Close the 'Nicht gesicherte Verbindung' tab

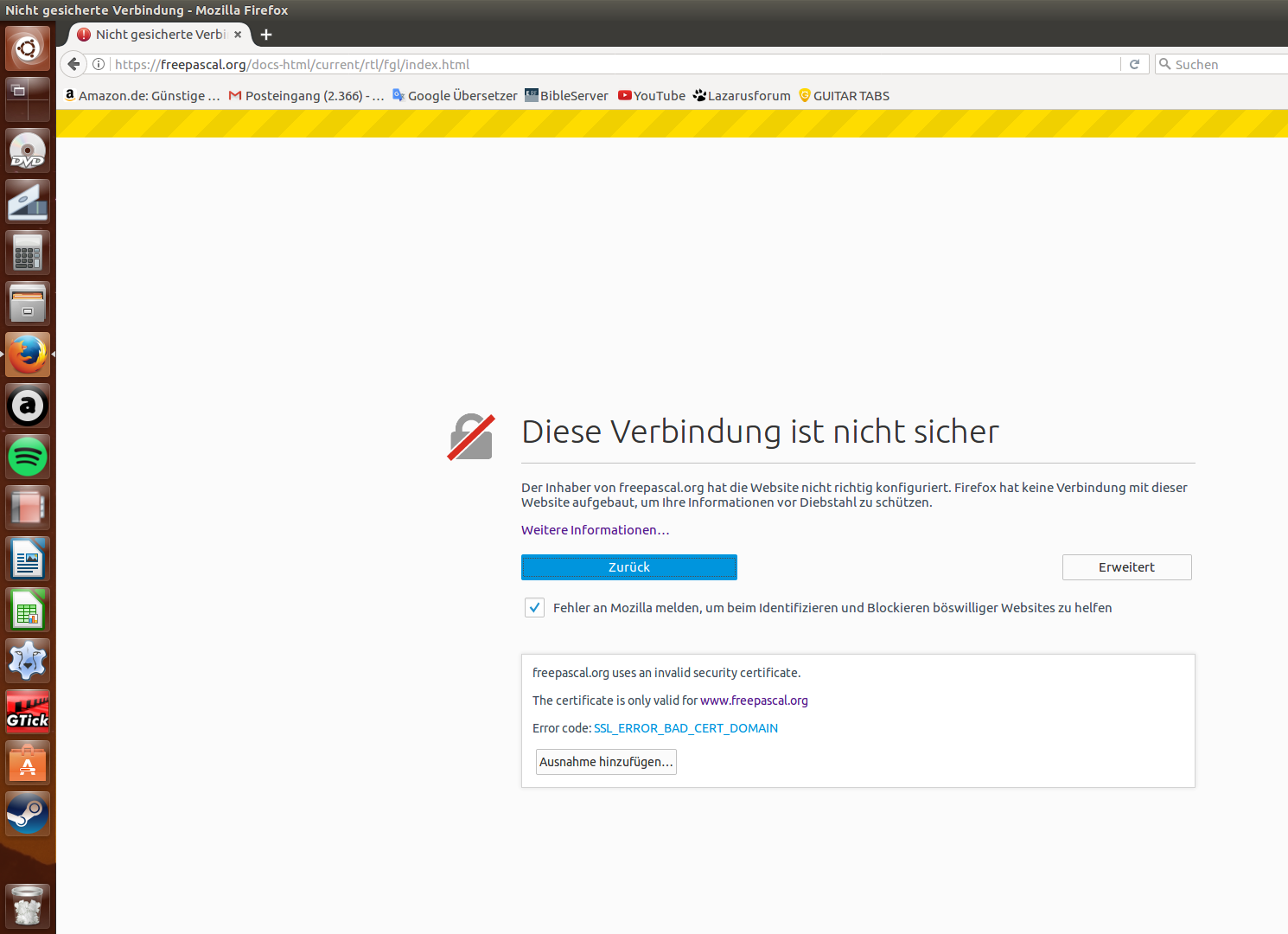point(238,35)
